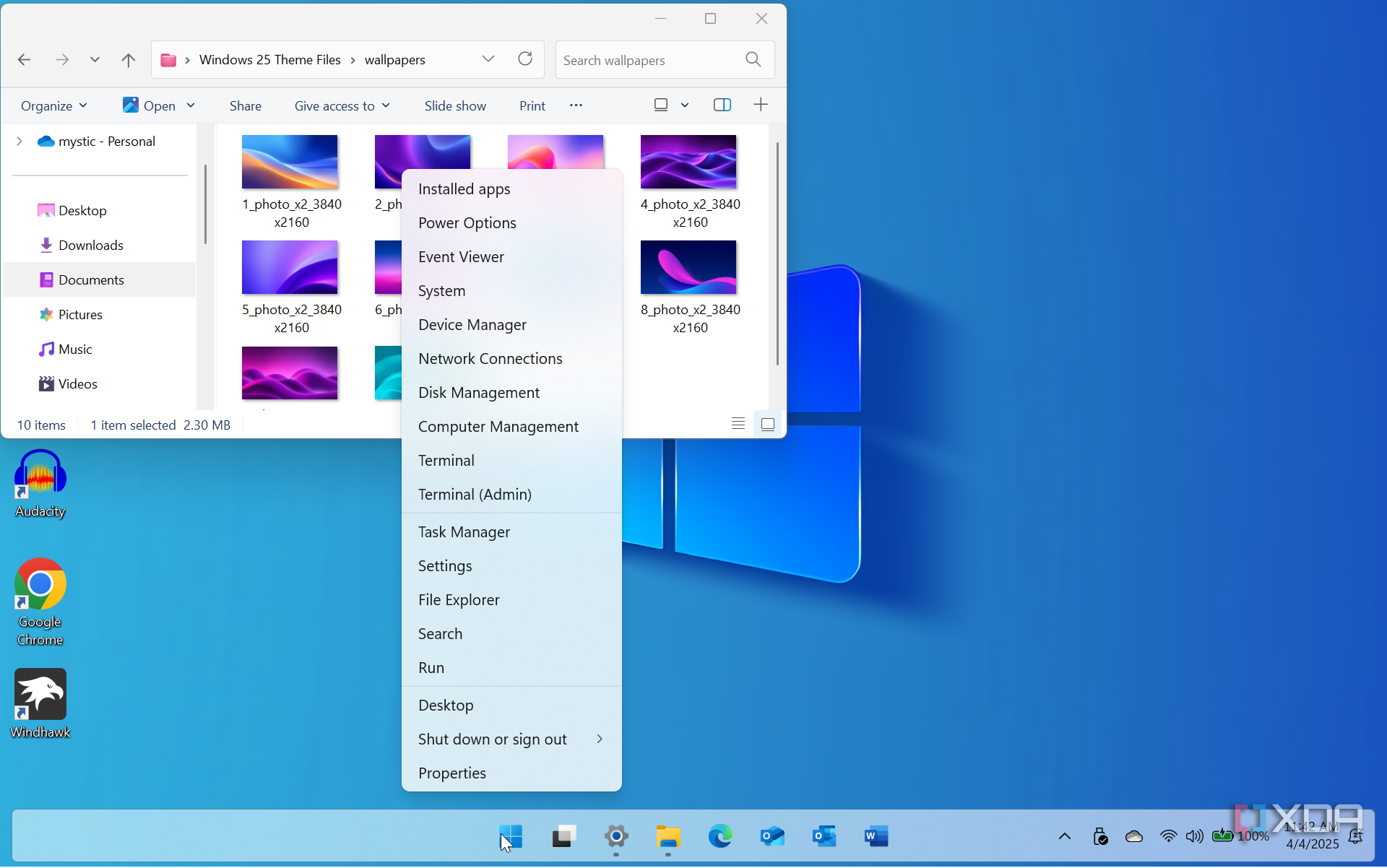Click the Slide show button
1387x868 pixels.
[455, 105]
